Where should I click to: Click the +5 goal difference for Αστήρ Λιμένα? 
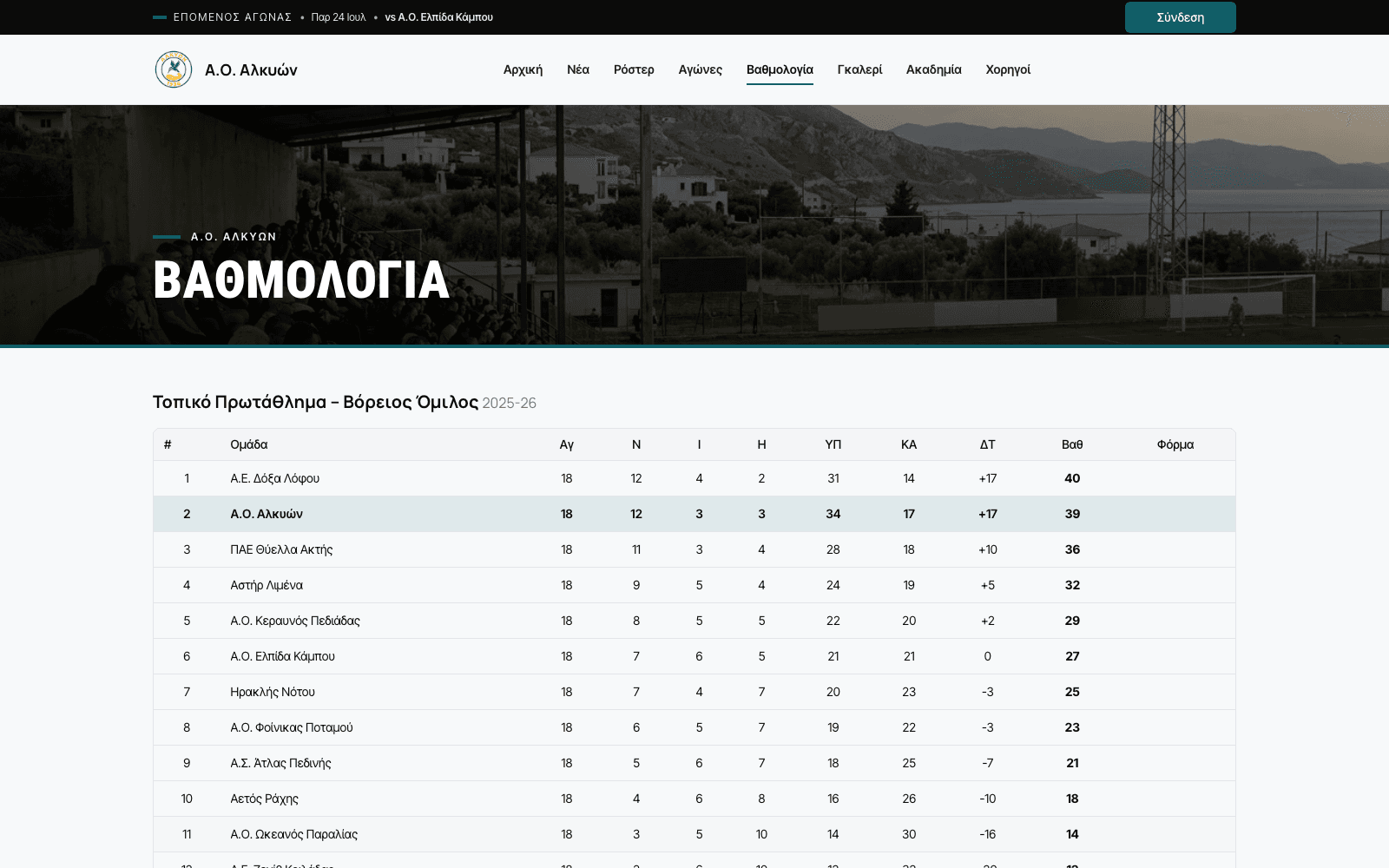click(x=988, y=585)
